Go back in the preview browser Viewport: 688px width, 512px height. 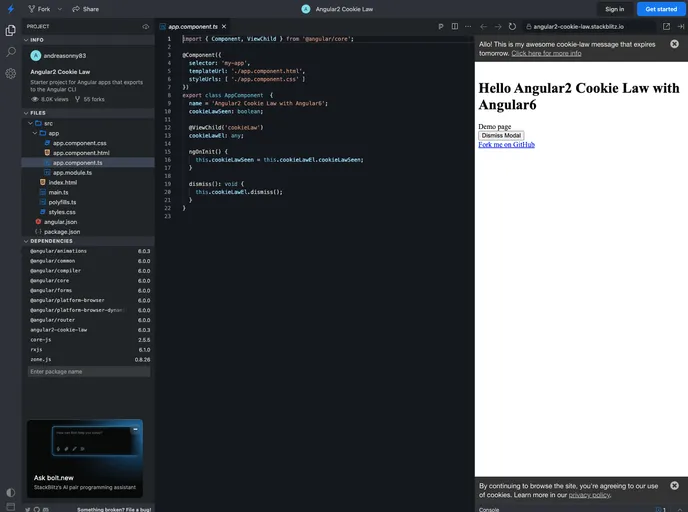[484, 27]
